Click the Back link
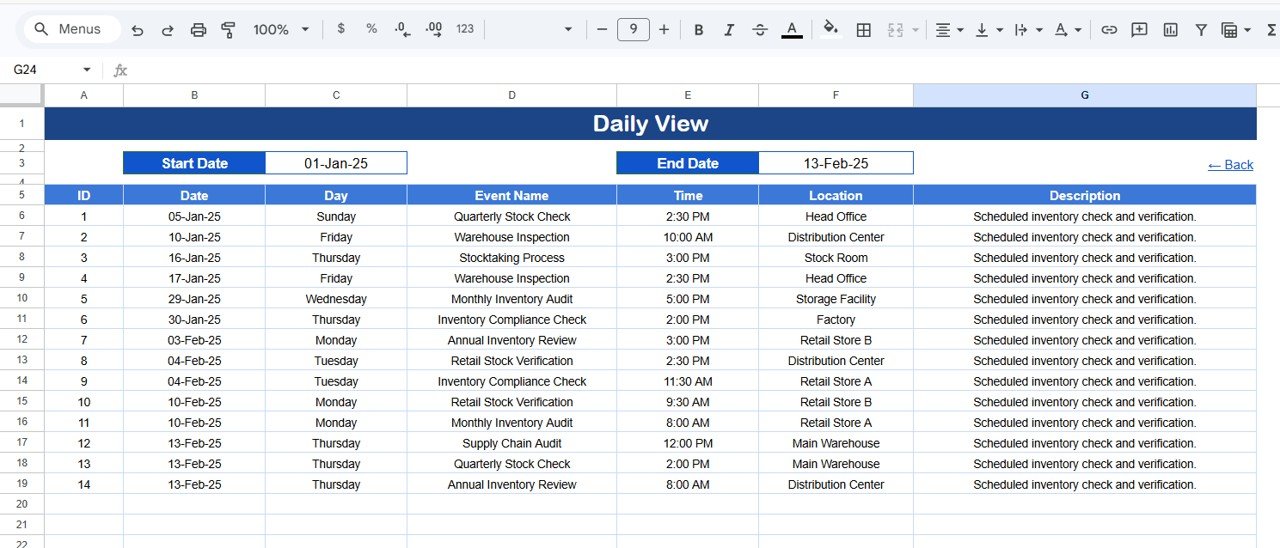The width and height of the screenshot is (1280, 548). [x=1230, y=165]
